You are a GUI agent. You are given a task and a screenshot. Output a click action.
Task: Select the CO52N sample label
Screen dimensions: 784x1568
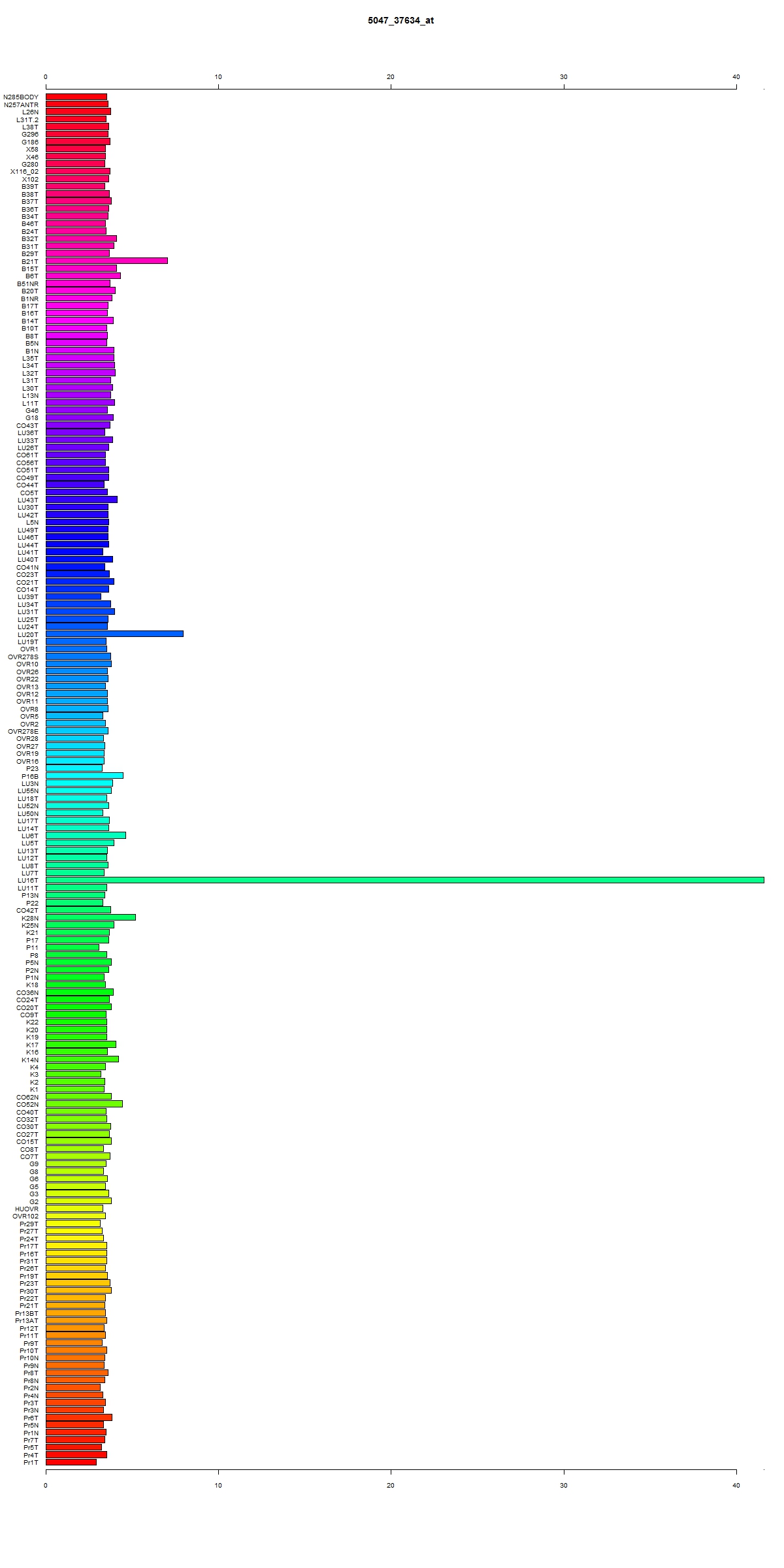pyautogui.click(x=27, y=1104)
